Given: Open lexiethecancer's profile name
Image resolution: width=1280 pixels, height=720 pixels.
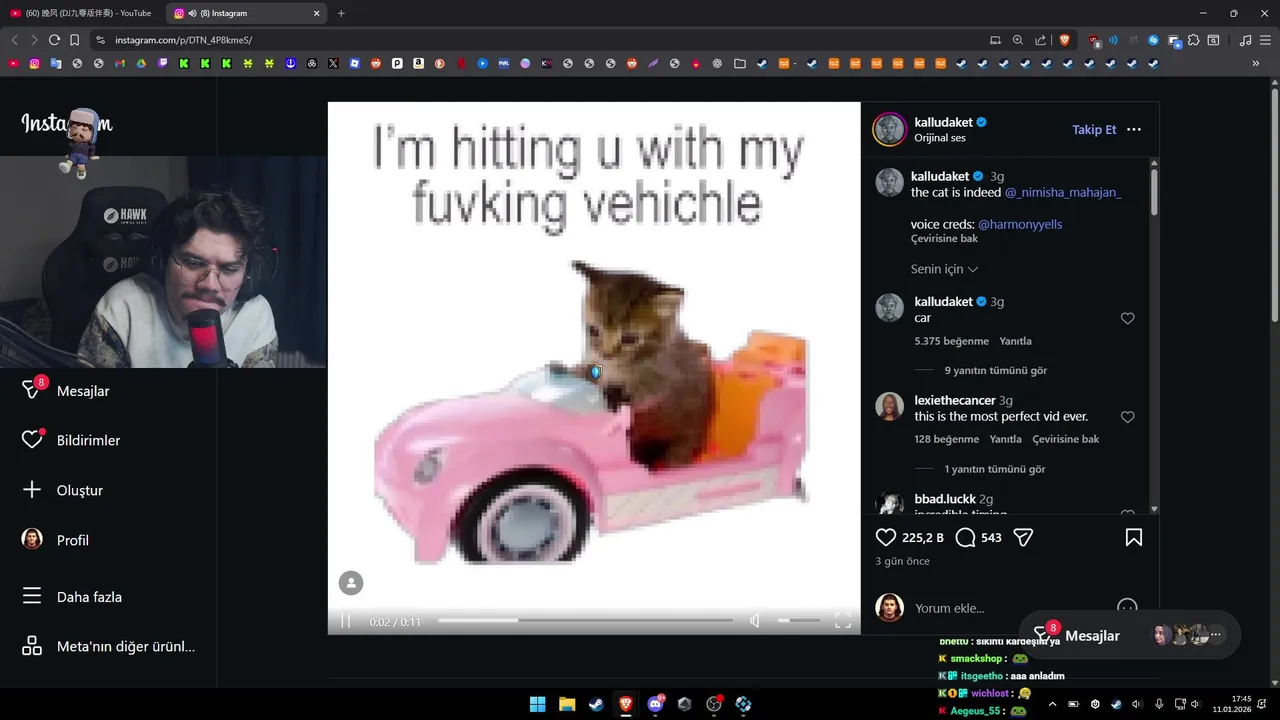Looking at the screenshot, I should point(955,400).
